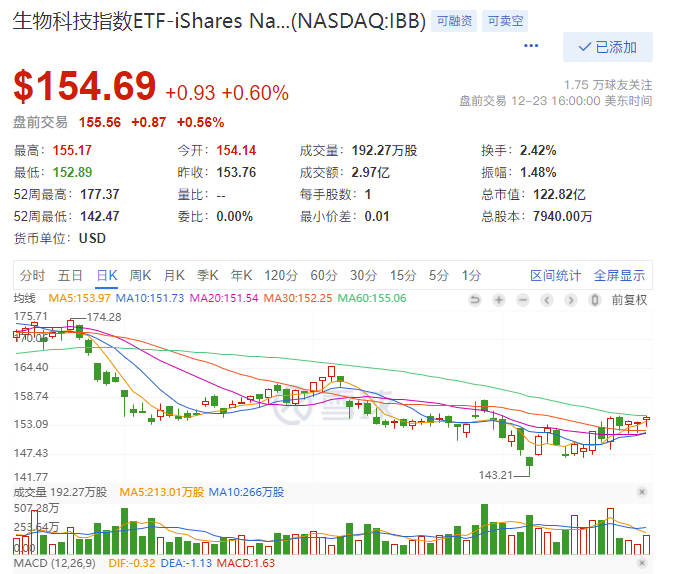Click the 振幅 value 1.48%
This screenshot has width=673, height=574.
[538, 172]
